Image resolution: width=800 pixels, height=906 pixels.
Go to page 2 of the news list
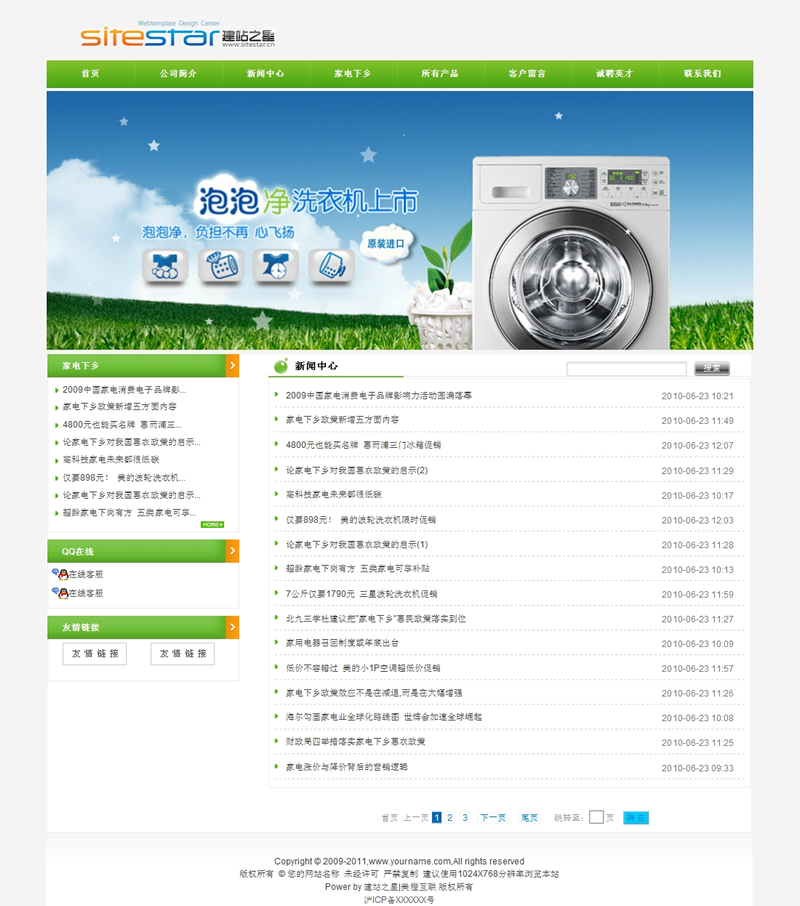pyautogui.click(x=450, y=817)
